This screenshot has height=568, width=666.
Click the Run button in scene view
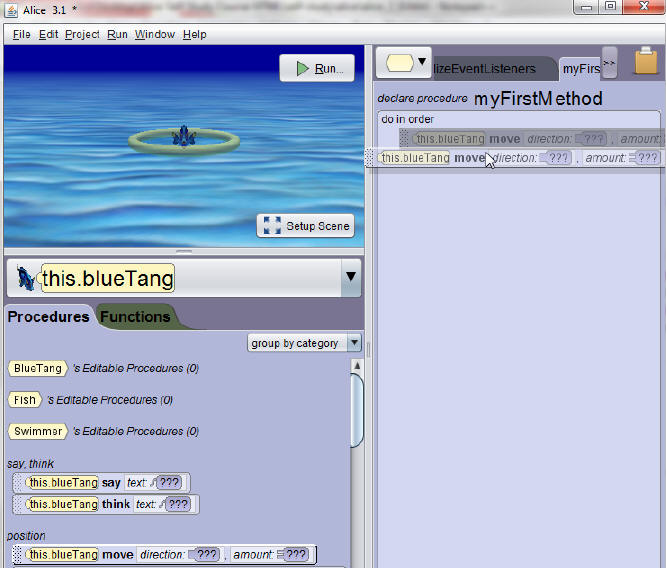(x=317, y=68)
